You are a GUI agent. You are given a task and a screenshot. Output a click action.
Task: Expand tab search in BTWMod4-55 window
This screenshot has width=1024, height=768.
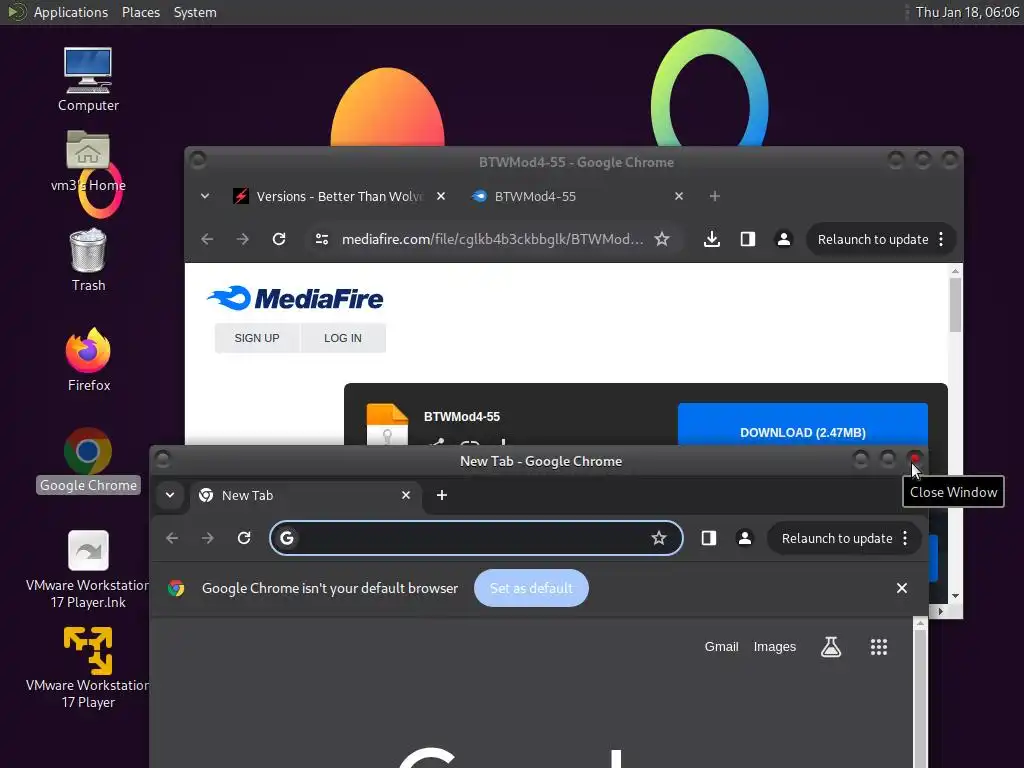[x=205, y=196]
